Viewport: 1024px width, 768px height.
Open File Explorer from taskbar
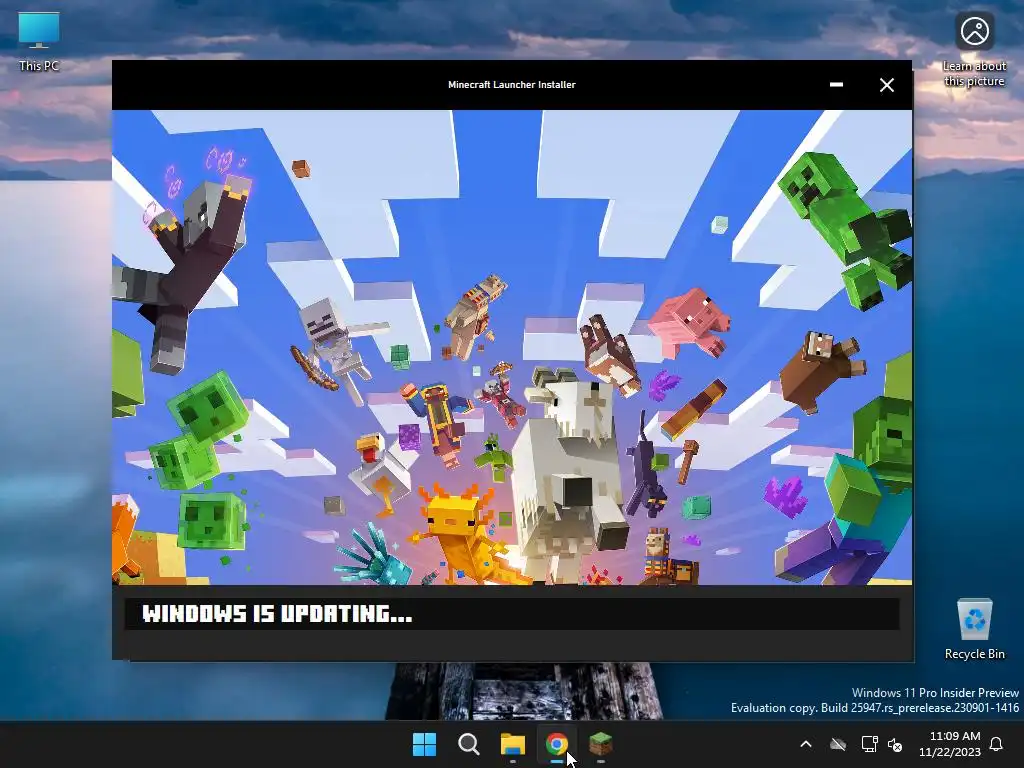(513, 744)
